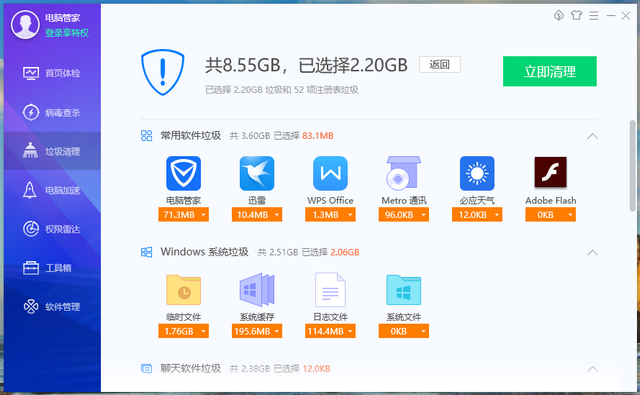Click the user avatar profile picture
Viewport: 640px width, 395px height.
(25, 24)
